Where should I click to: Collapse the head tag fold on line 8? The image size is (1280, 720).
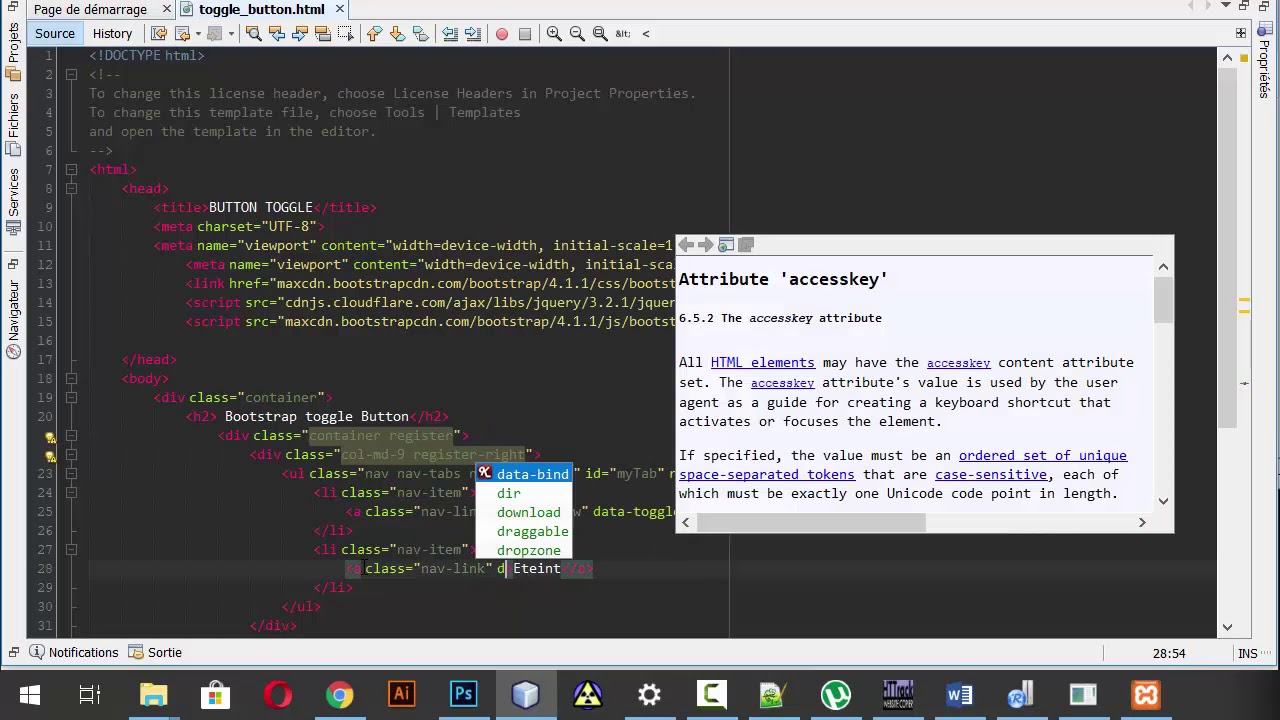[71, 189]
